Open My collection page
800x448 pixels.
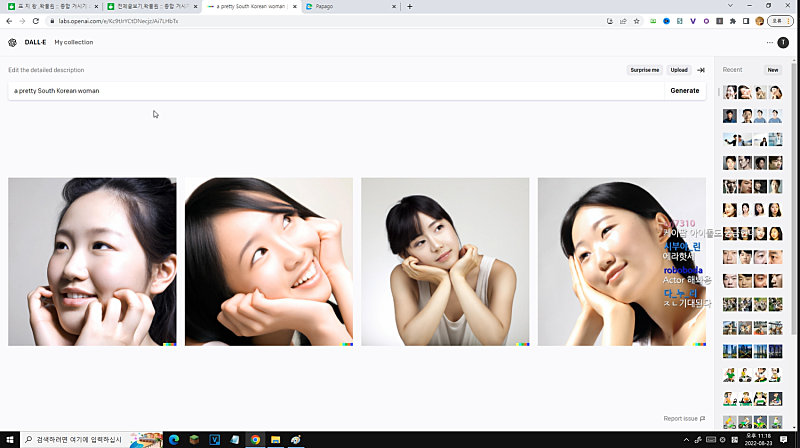[x=73, y=42]
